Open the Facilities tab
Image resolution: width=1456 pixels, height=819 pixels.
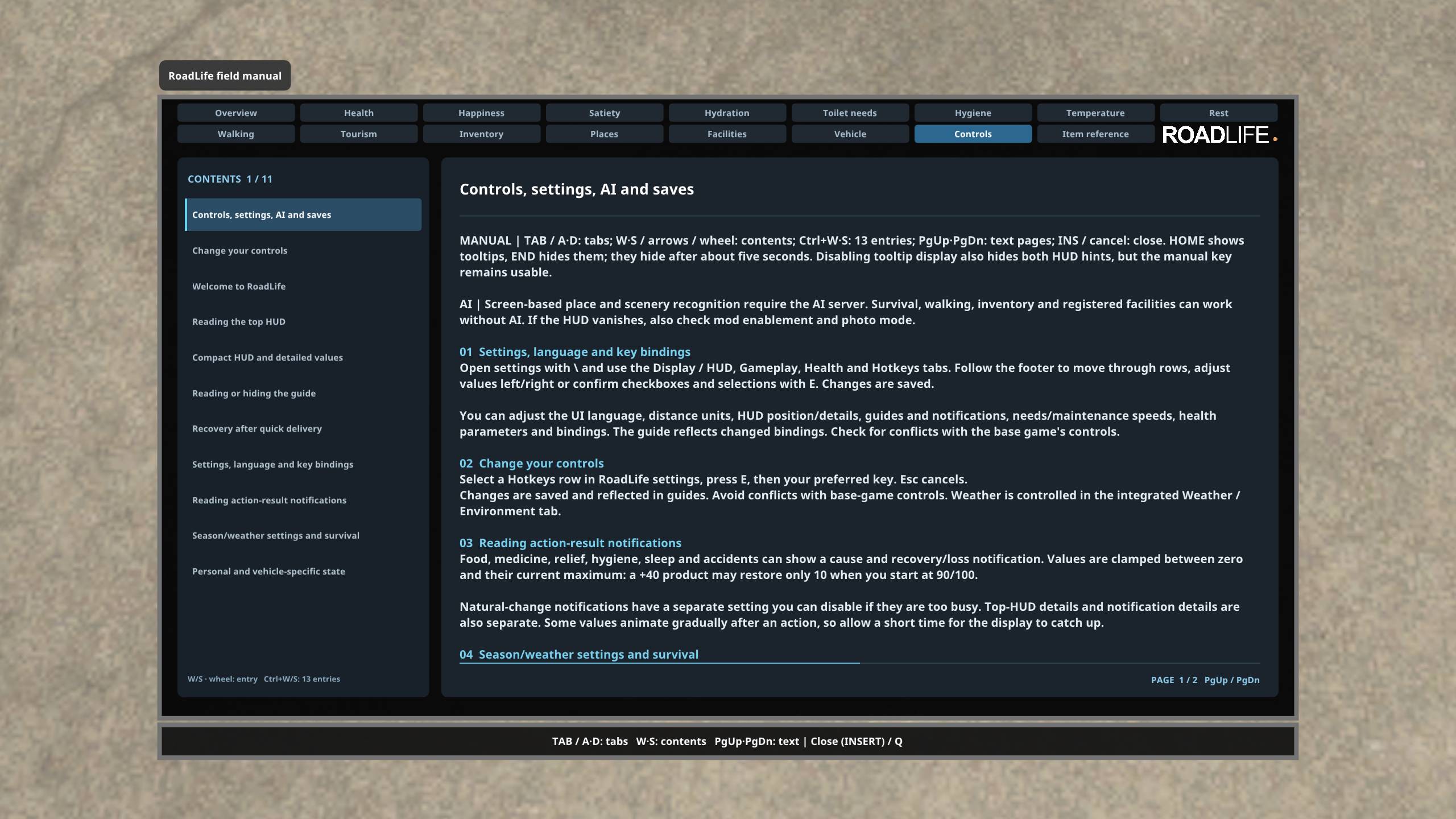click(x=727, y=134)
